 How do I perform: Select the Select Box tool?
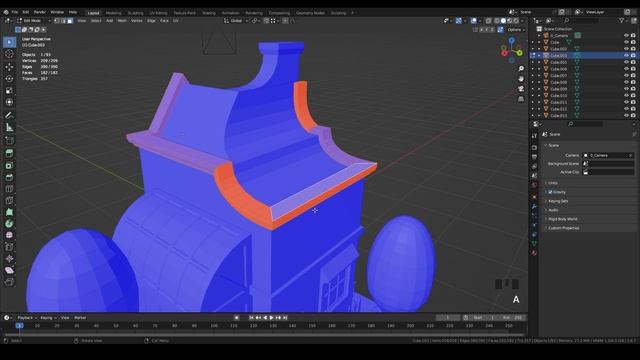click(9, 42)
